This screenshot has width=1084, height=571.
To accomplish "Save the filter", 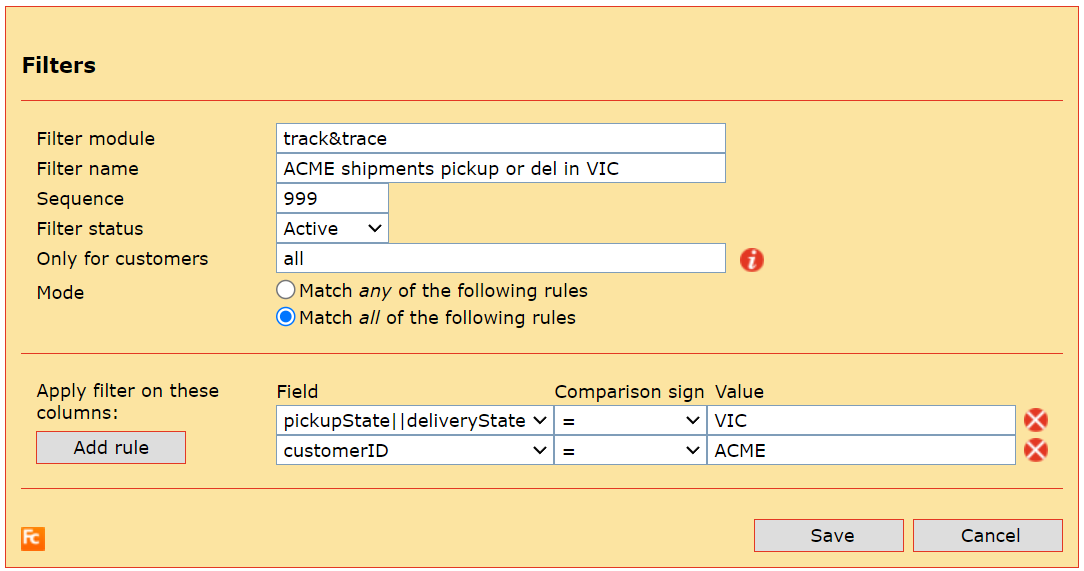I will 828,536.
